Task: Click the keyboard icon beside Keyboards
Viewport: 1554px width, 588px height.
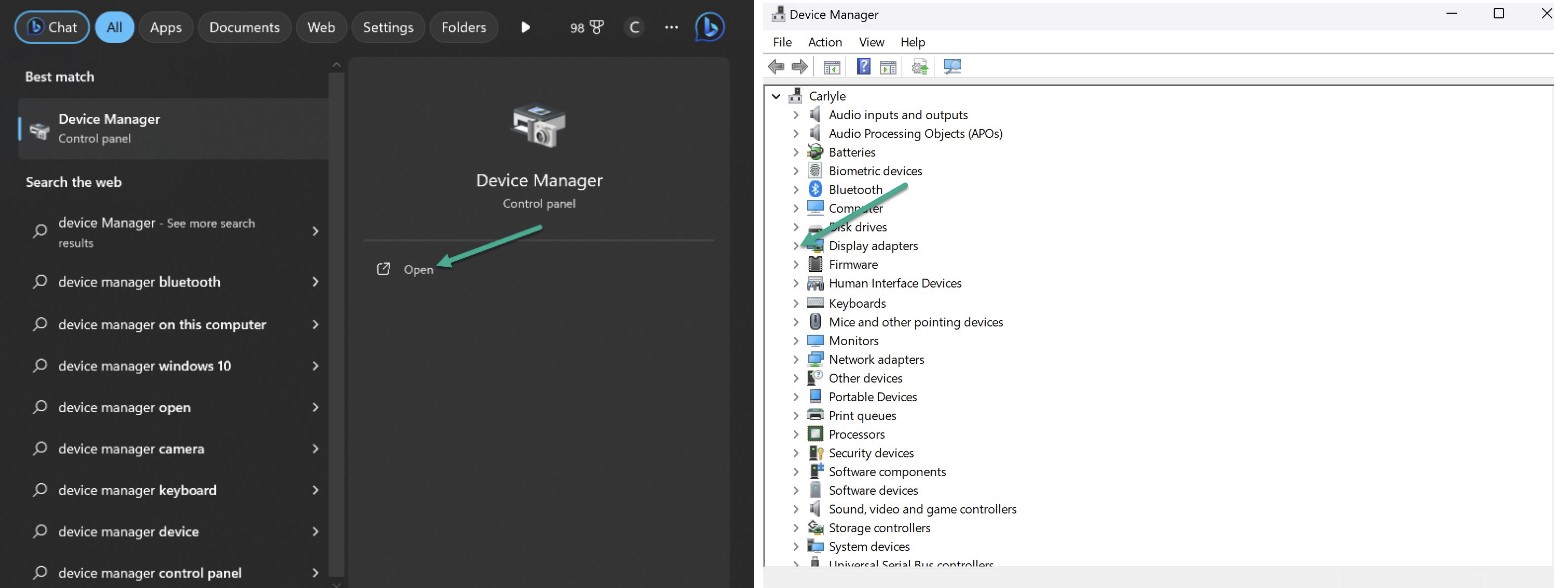Action: pos(815,303)
